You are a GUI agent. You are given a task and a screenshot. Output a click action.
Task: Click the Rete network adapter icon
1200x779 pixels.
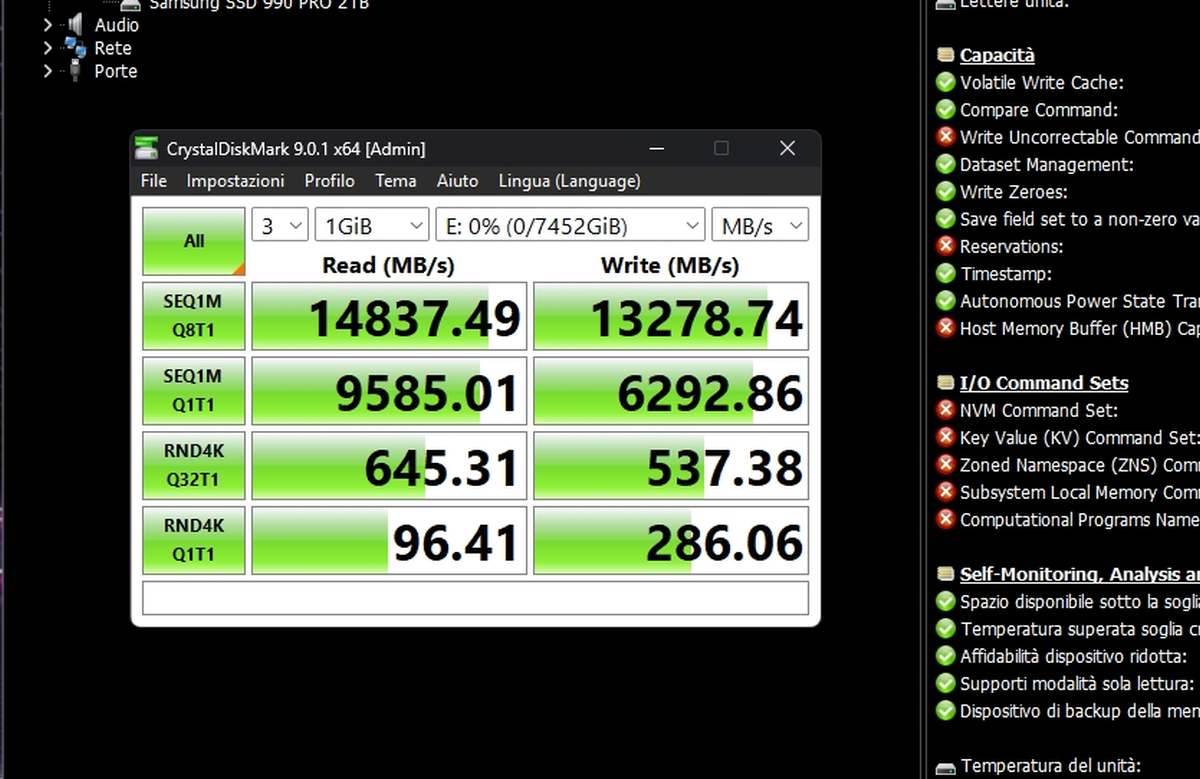click(x=73, y=48)
